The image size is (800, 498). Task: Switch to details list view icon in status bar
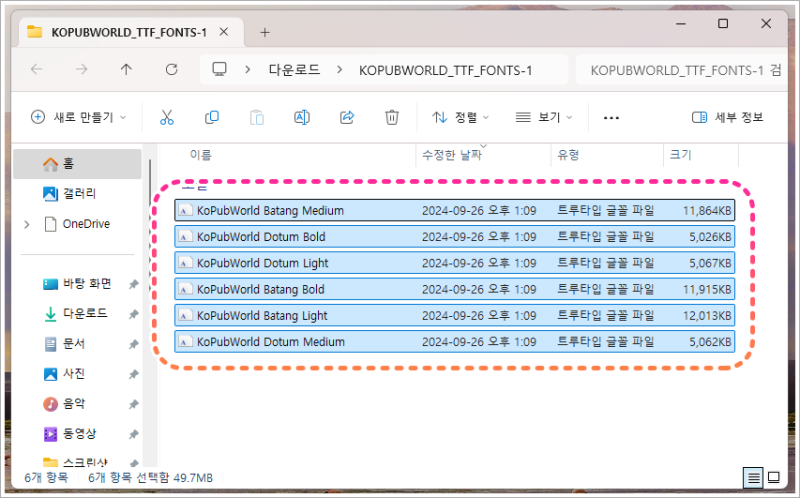(x=753, y=478)
